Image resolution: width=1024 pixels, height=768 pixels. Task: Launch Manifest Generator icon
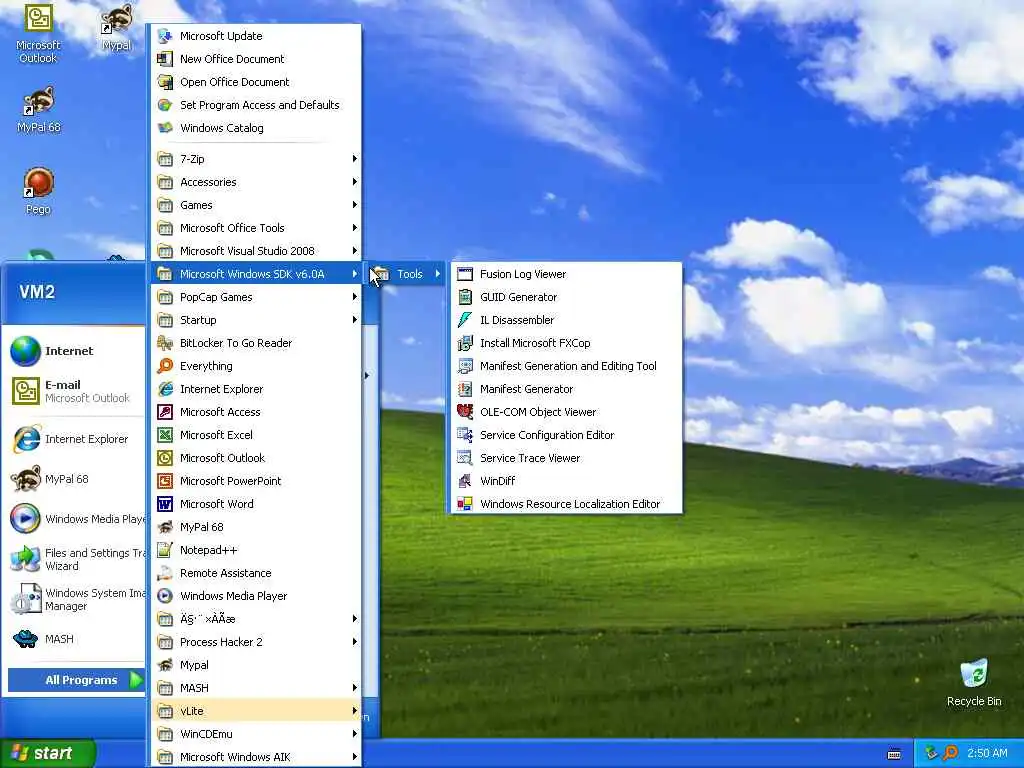[x=465, y=389]
